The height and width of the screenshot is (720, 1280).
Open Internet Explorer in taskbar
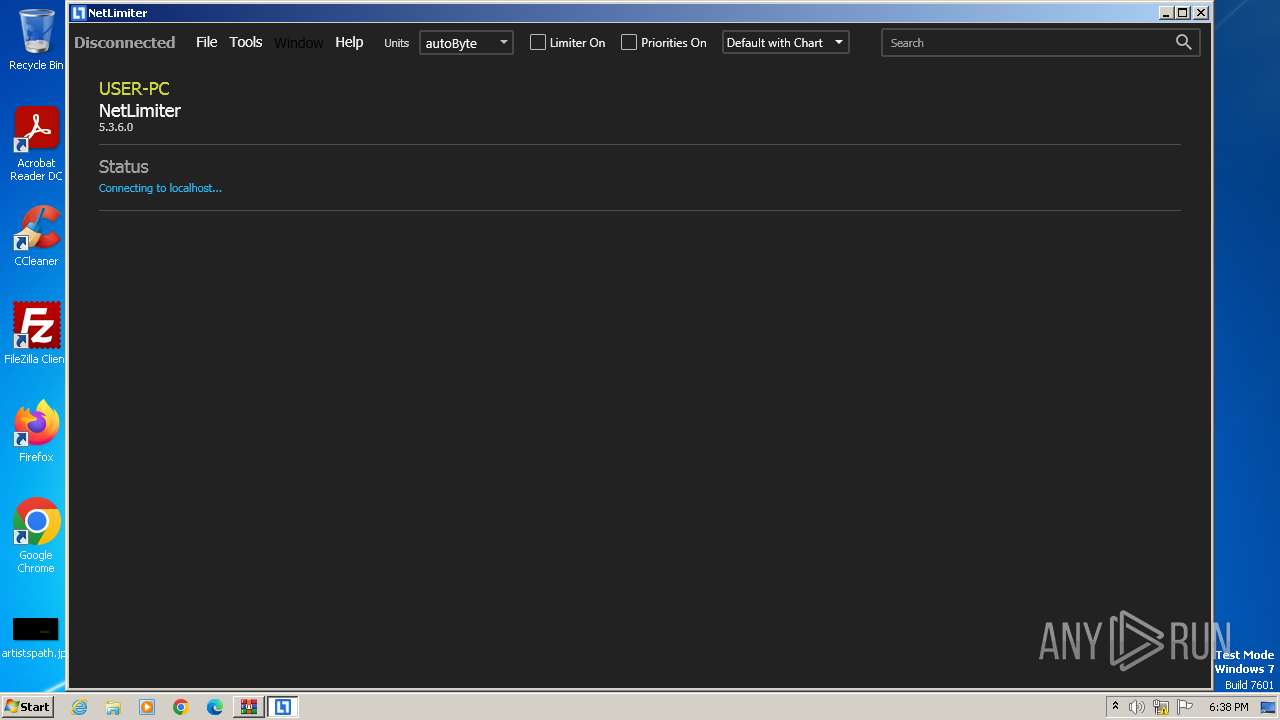click(x=79, y=707)
